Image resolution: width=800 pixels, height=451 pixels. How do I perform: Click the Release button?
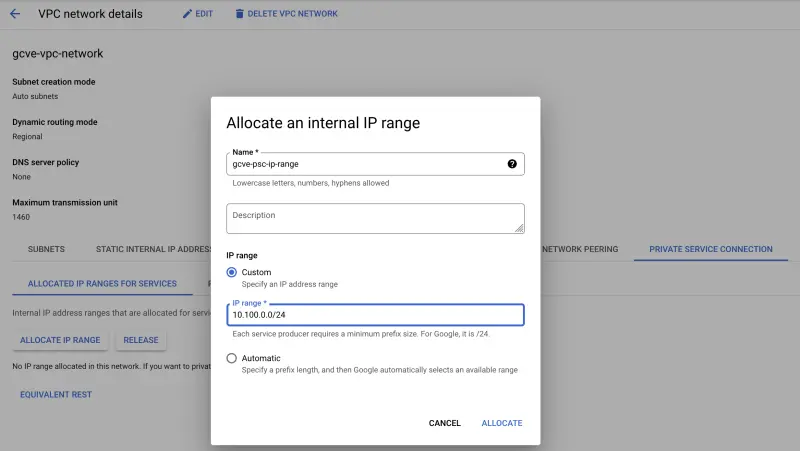(141, 340)
